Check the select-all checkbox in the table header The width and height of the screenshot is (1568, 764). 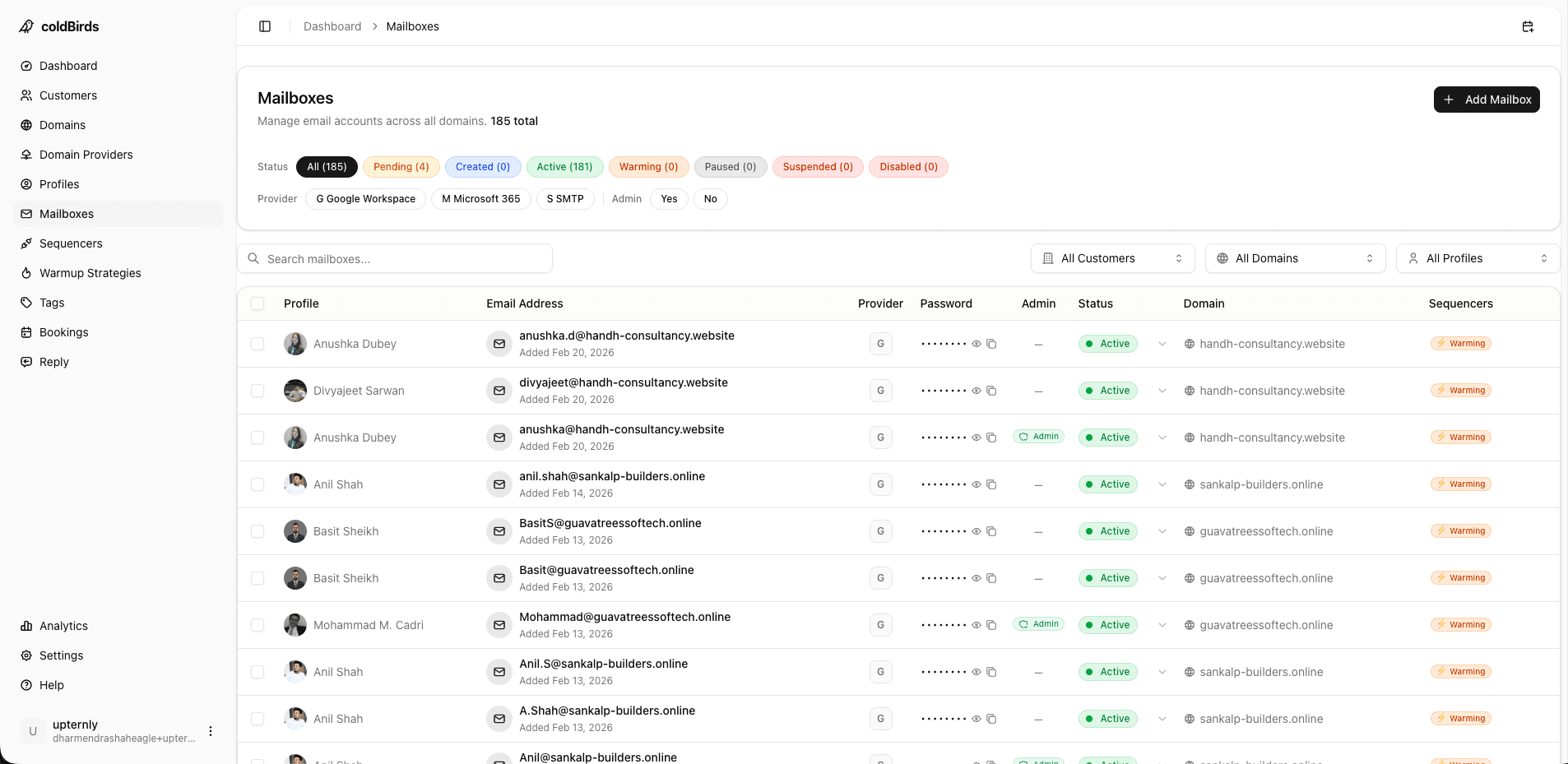coord(257,303)
